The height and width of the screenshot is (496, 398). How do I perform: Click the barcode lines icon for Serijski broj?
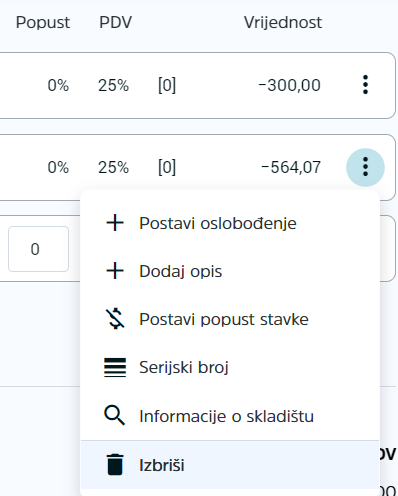click(115, 367)
